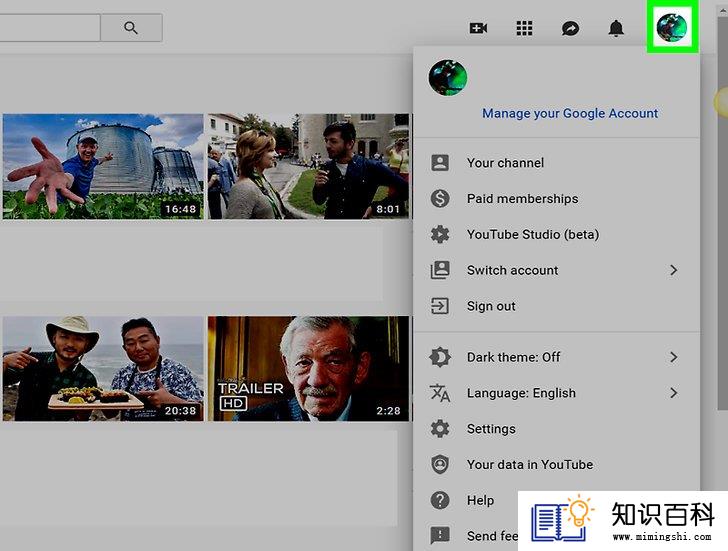Choose Switch account menu entry
728x551 pixels.
[556, 270]
